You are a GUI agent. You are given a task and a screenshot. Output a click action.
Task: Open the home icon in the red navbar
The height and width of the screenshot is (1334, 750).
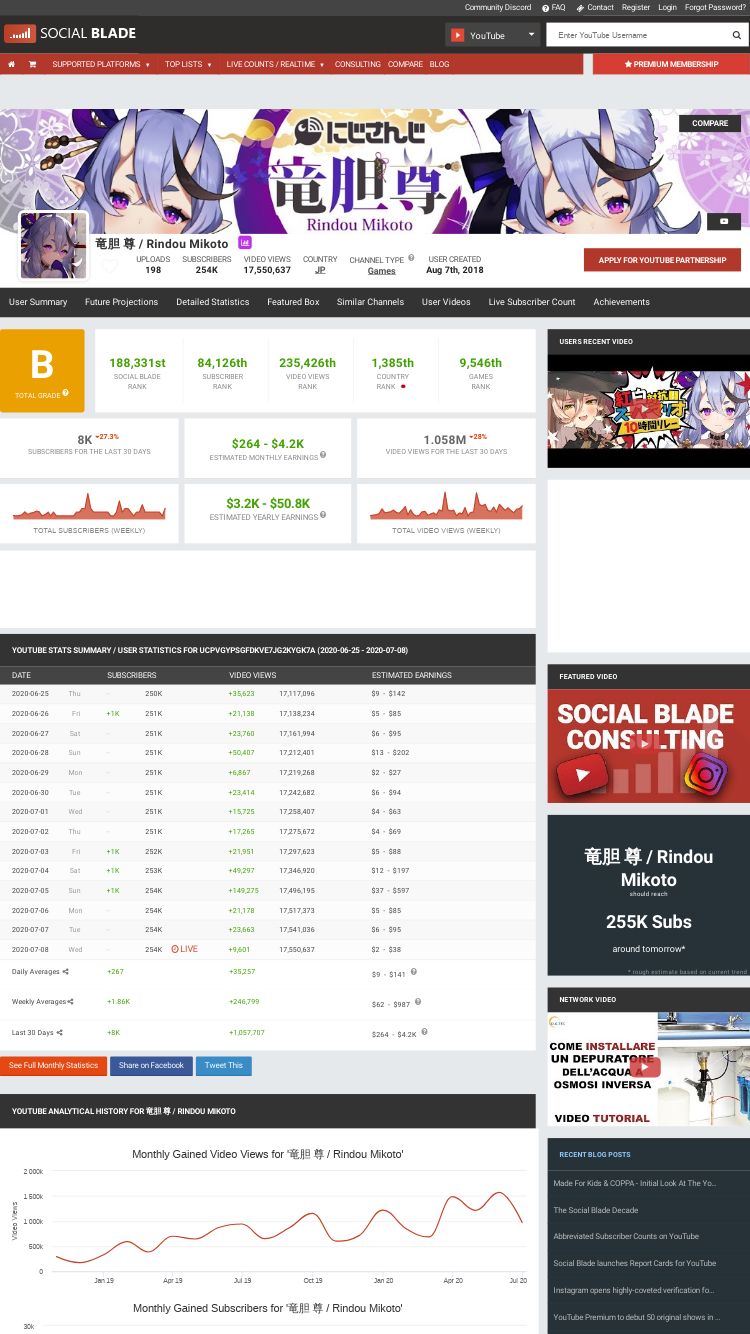(x=11, y=64)
